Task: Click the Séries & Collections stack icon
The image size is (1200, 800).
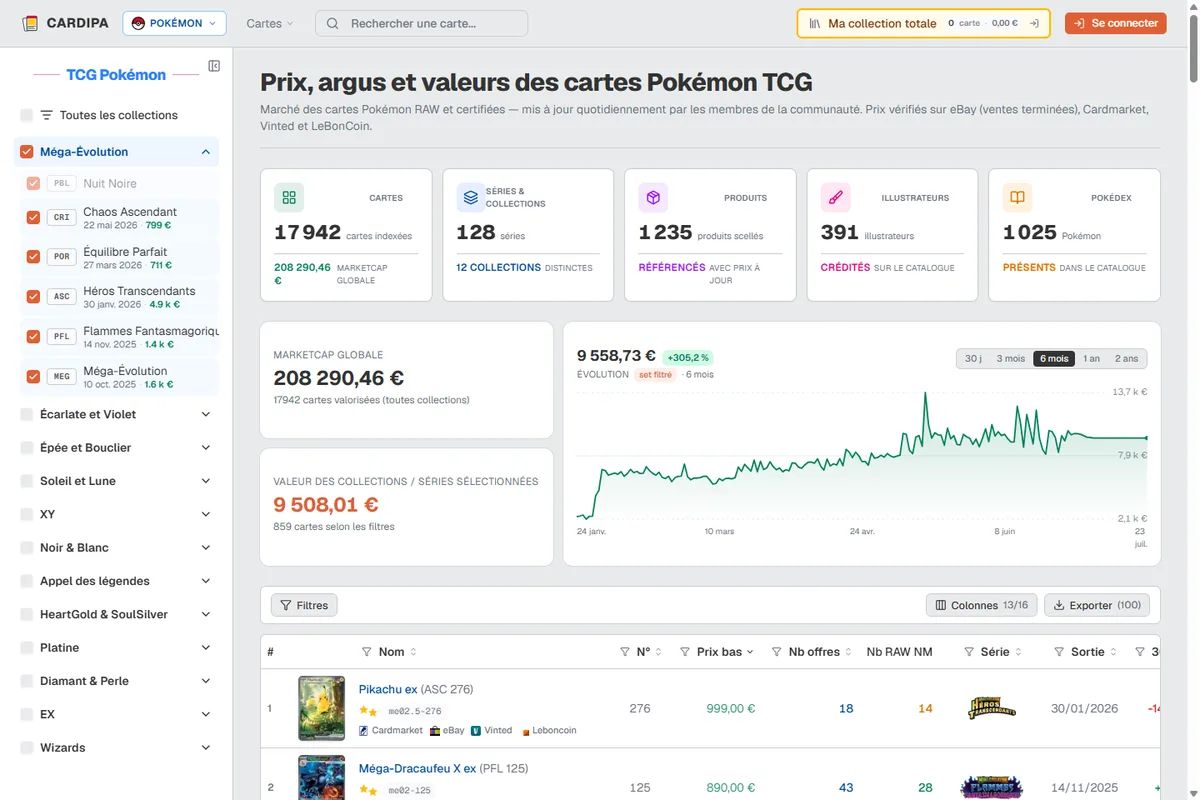Action: [471, 198]
